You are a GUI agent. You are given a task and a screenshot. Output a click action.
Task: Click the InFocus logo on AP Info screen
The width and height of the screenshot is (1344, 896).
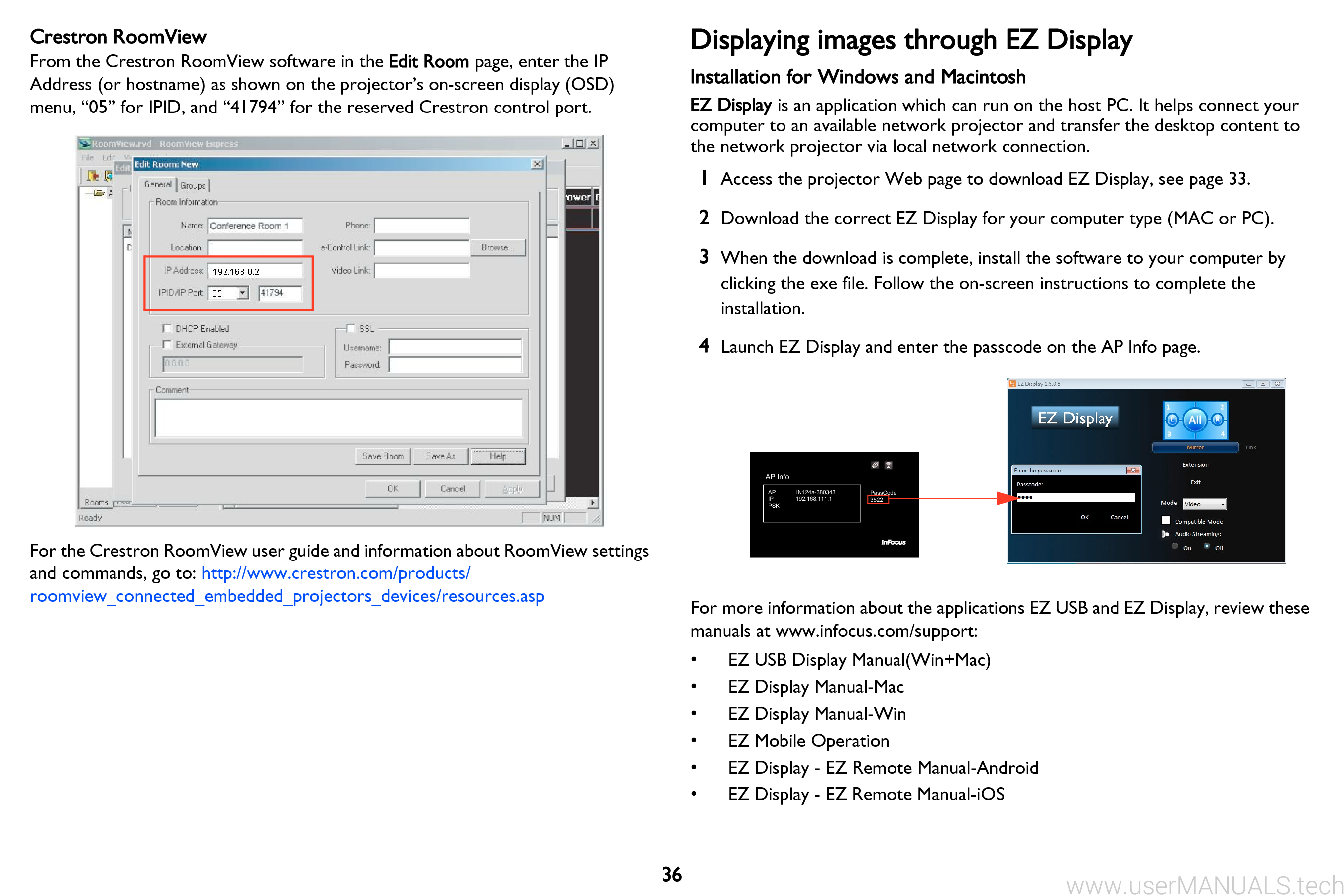[893, 542]
